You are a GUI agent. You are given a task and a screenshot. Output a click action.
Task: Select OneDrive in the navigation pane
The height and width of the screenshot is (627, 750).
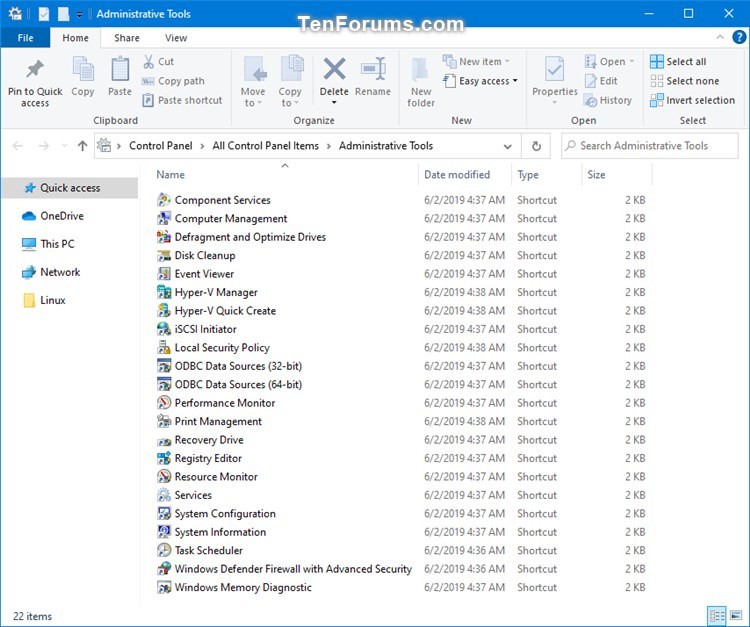[x=62, y=216]
